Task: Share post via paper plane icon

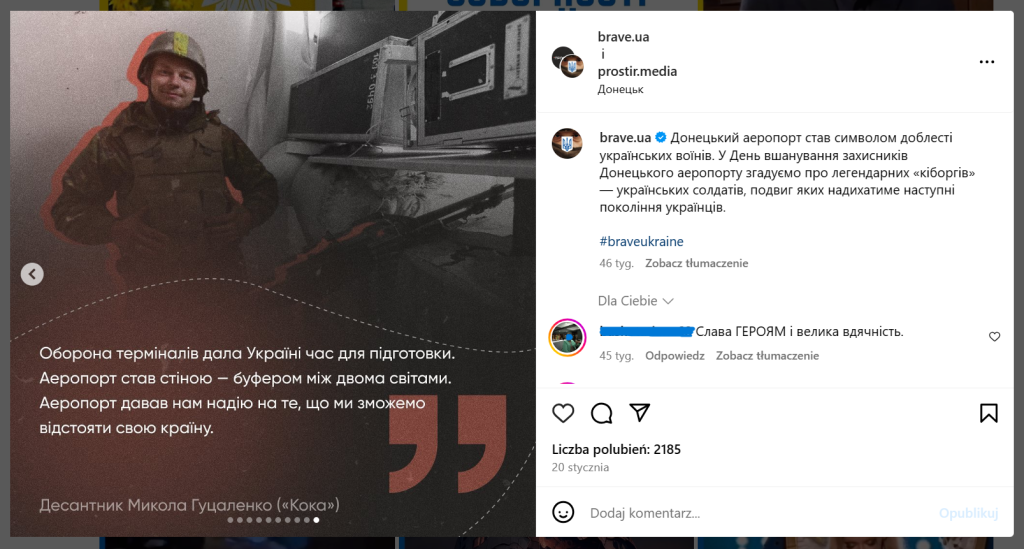Action: pos(639,413)
